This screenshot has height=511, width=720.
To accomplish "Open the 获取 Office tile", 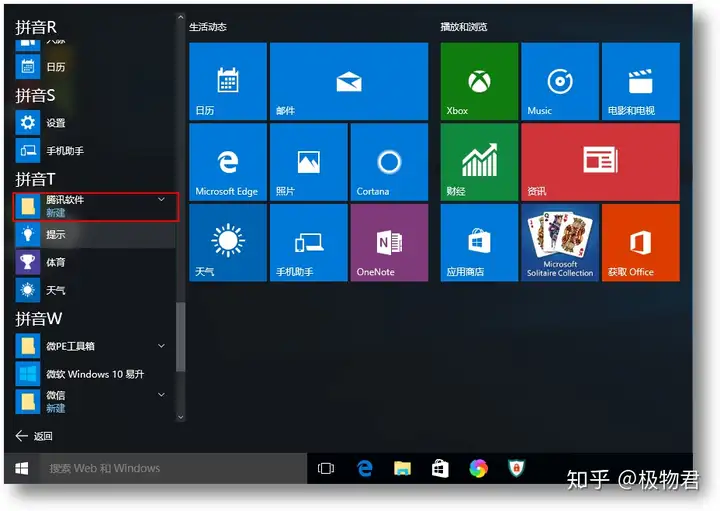I will 641,243.
